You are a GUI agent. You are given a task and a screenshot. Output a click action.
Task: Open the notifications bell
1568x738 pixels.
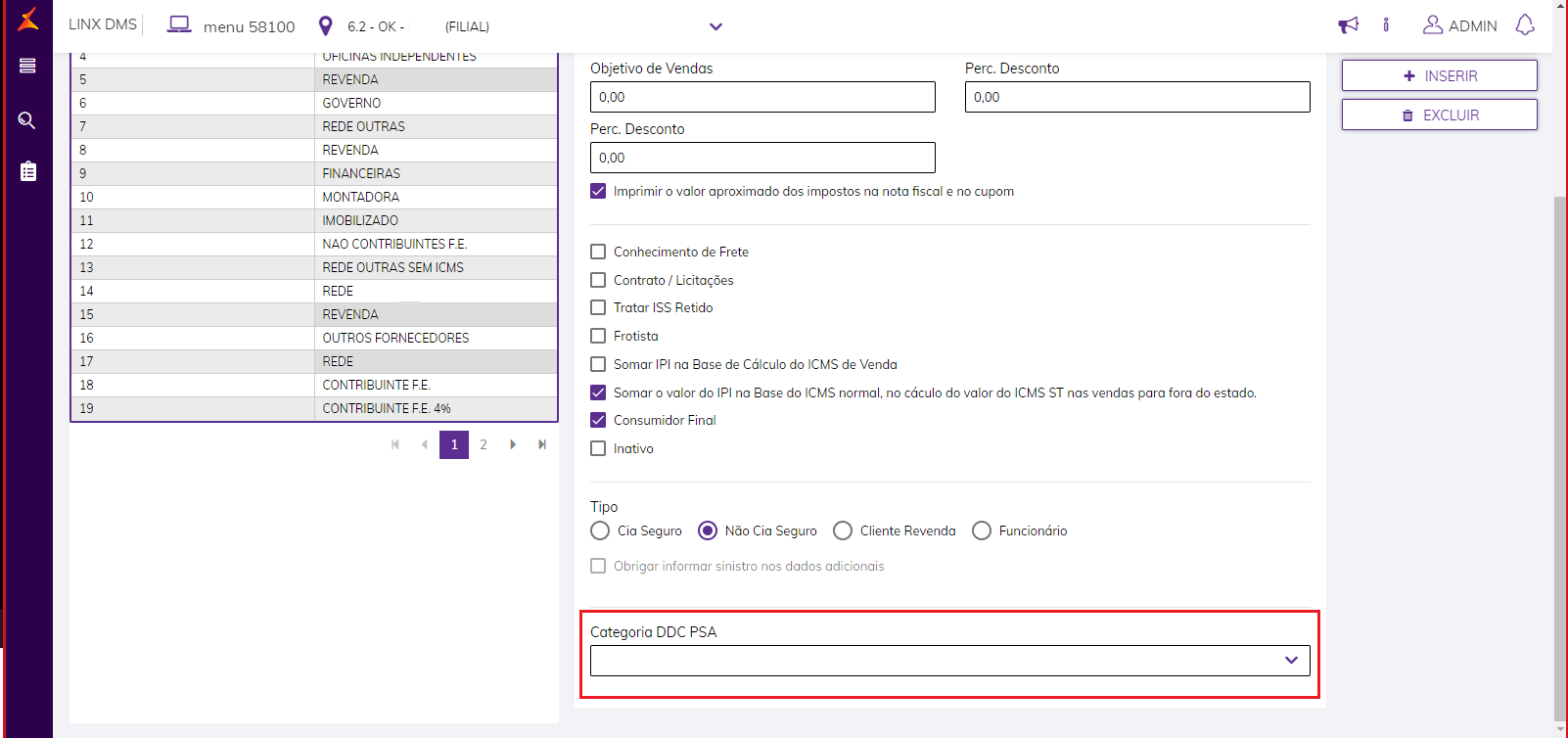click(1525, 25)
